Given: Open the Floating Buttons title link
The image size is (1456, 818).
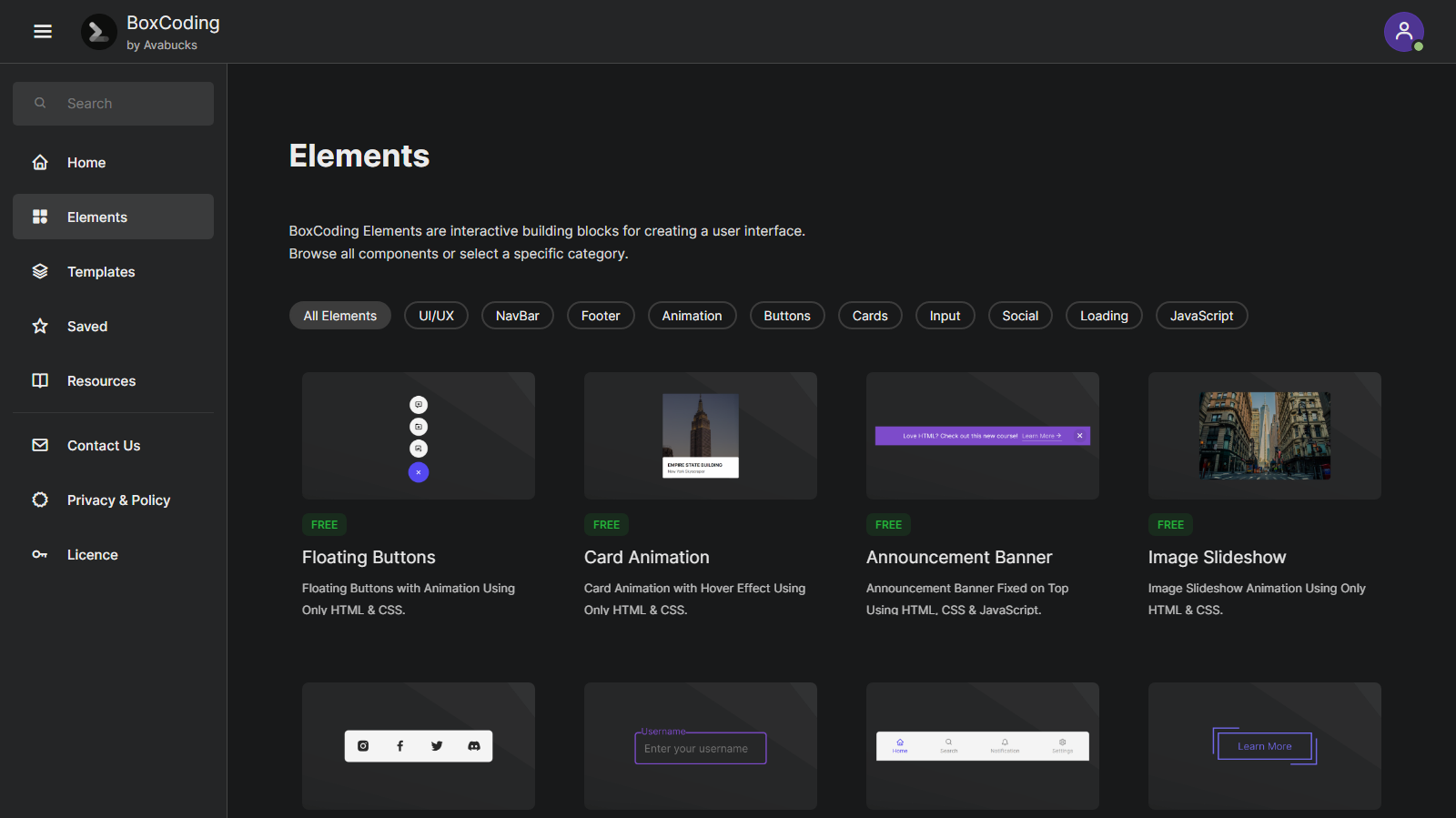Looking at the screenshot, I should click(x=369, y=557).
